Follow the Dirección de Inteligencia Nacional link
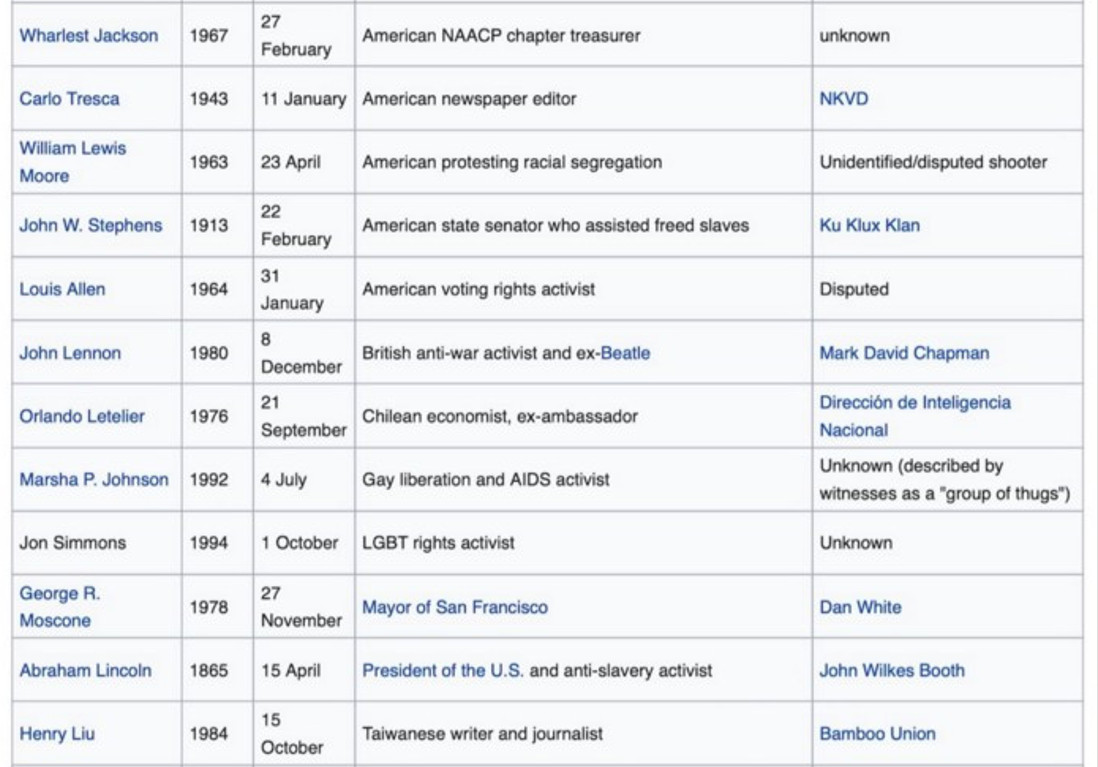The width and height of the screenshot is (1098, 767). point(915,416)
